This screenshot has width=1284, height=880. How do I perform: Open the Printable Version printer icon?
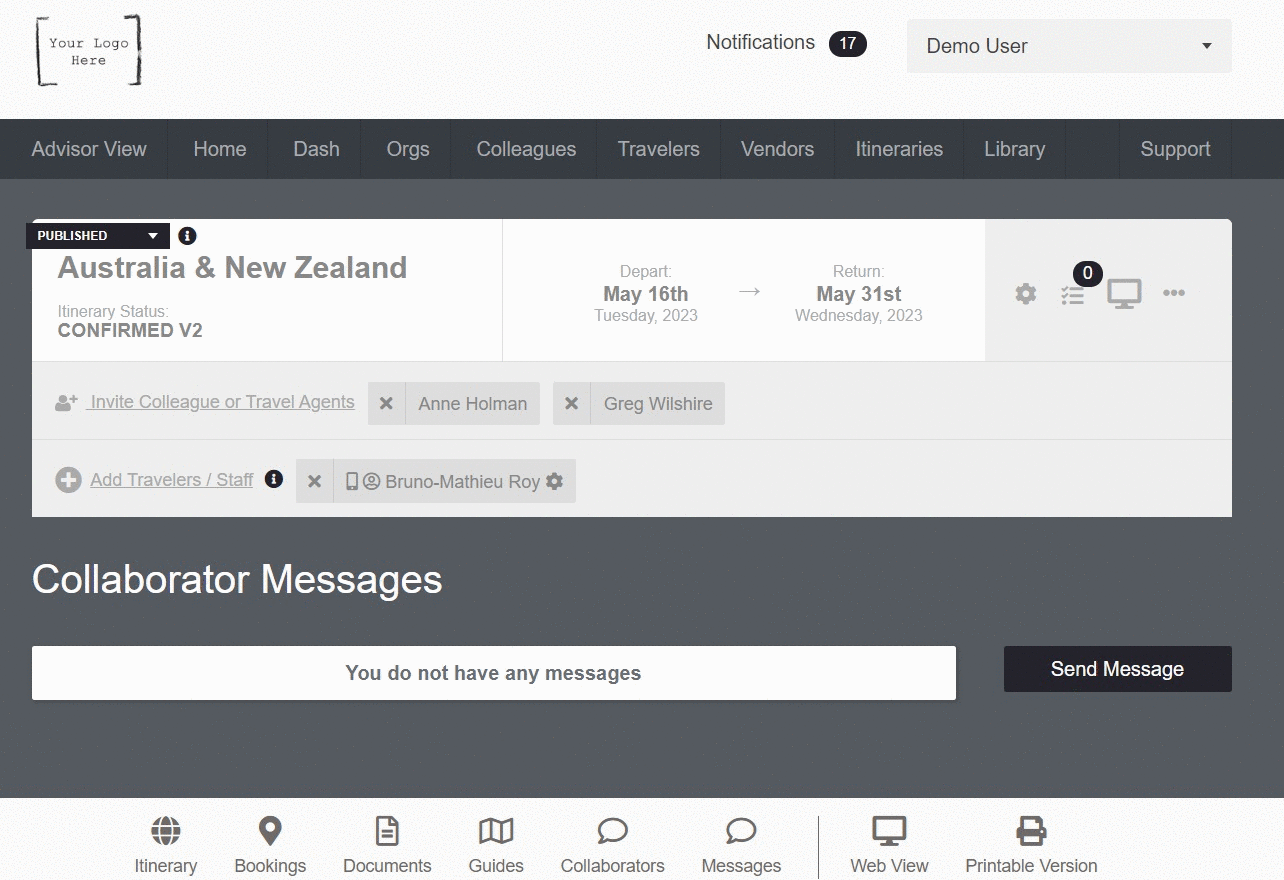[1031, 830]
